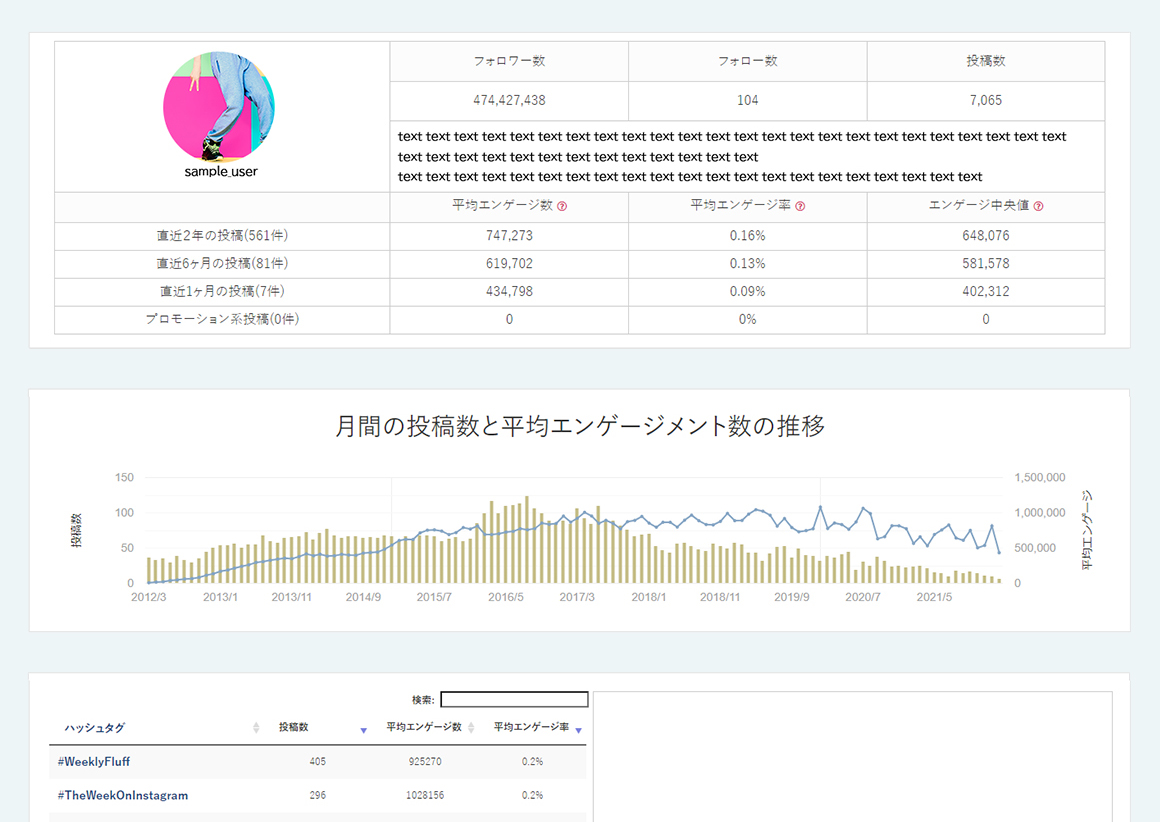Sort by 平均エンゲージ数 in hashtag table
Viewport: 1160px width, 822px height.
[x=471, y=728]
